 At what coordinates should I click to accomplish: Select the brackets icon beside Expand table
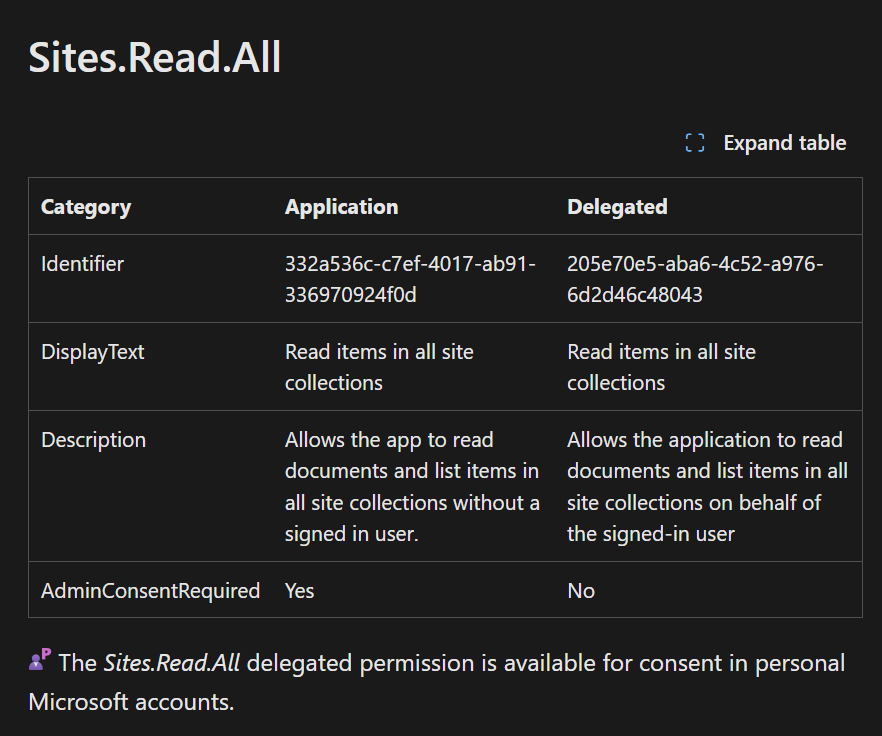click(x=694, y=143)
